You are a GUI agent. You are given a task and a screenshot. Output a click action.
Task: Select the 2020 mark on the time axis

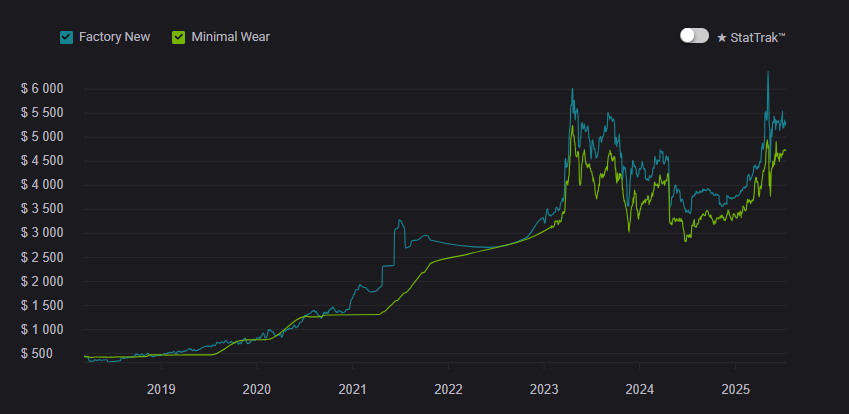point(257,389)
